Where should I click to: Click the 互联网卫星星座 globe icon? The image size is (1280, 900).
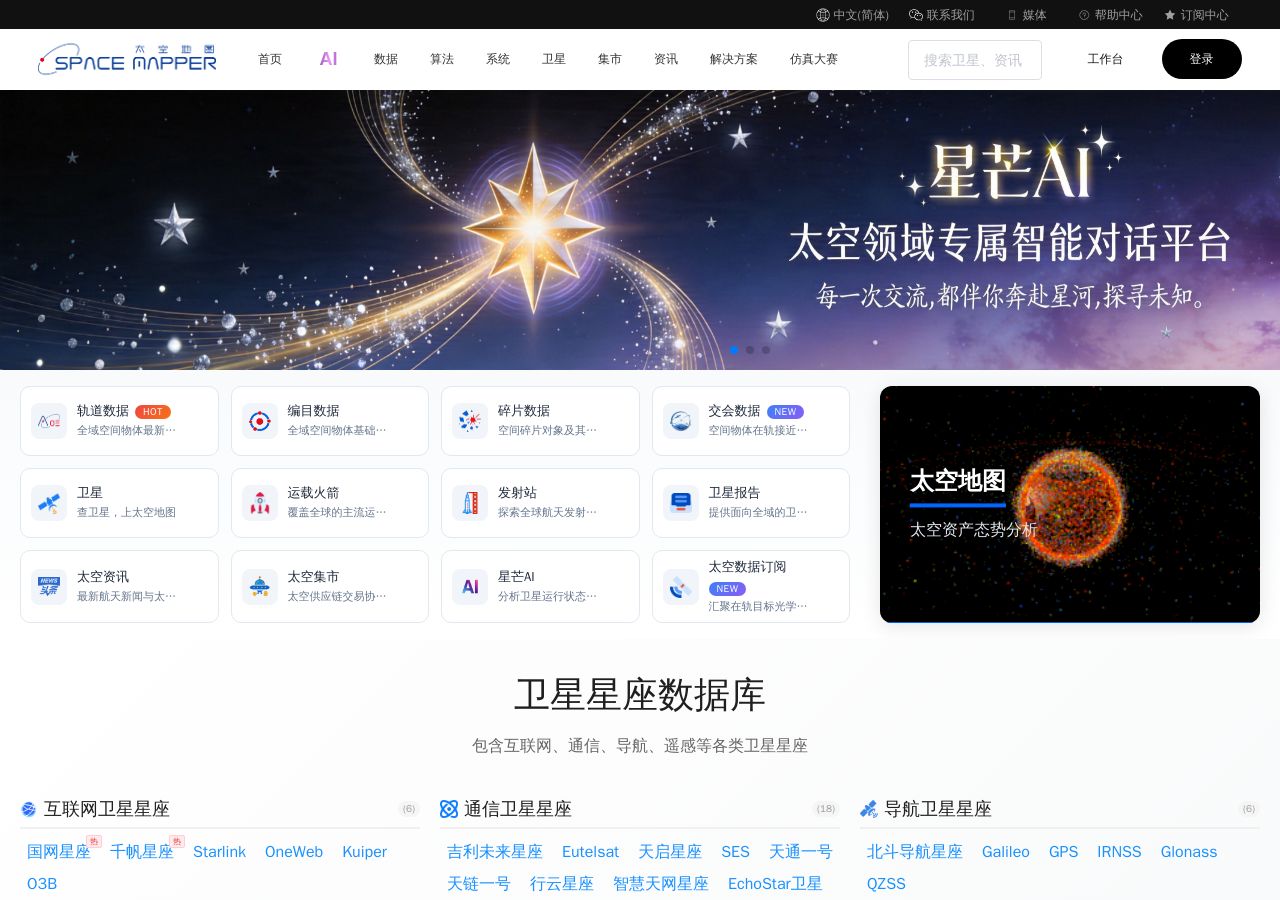[29, 809]
